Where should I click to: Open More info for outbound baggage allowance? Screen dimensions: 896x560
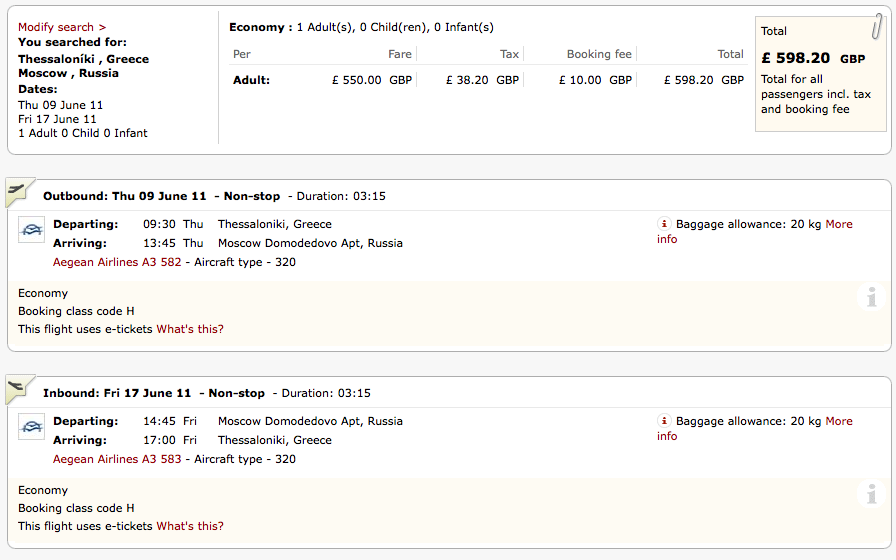[838, 224]
